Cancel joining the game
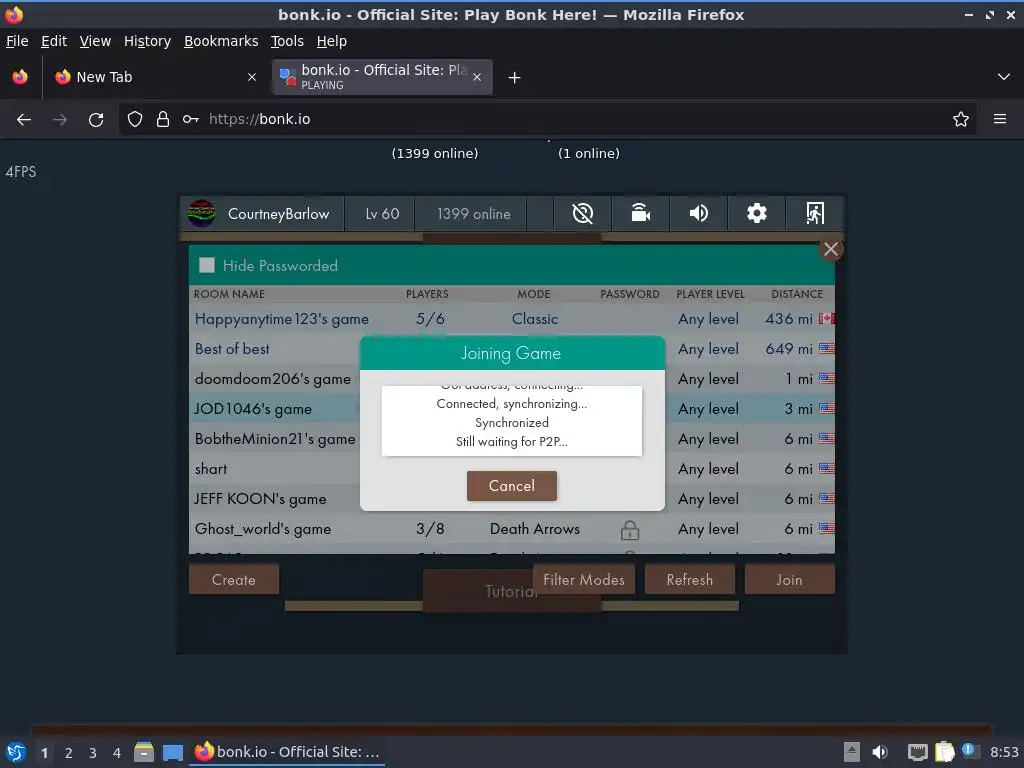1024x768 pixels. [511, 486]
